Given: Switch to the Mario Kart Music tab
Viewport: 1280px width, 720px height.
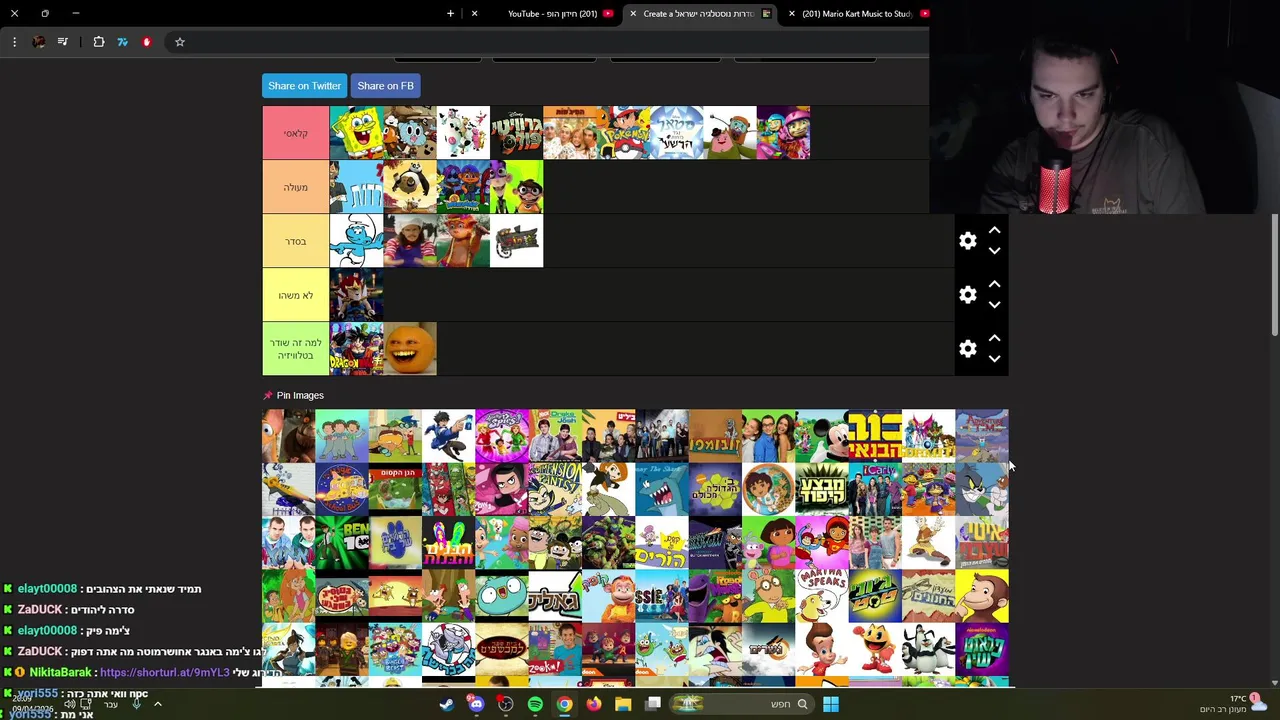Looking at the screenshot, I should point(857,14).
